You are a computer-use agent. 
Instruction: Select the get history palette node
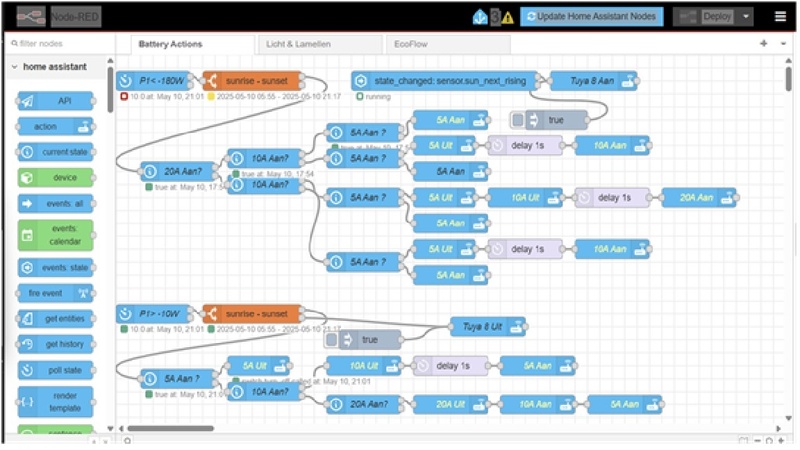[x=56, y=344]
